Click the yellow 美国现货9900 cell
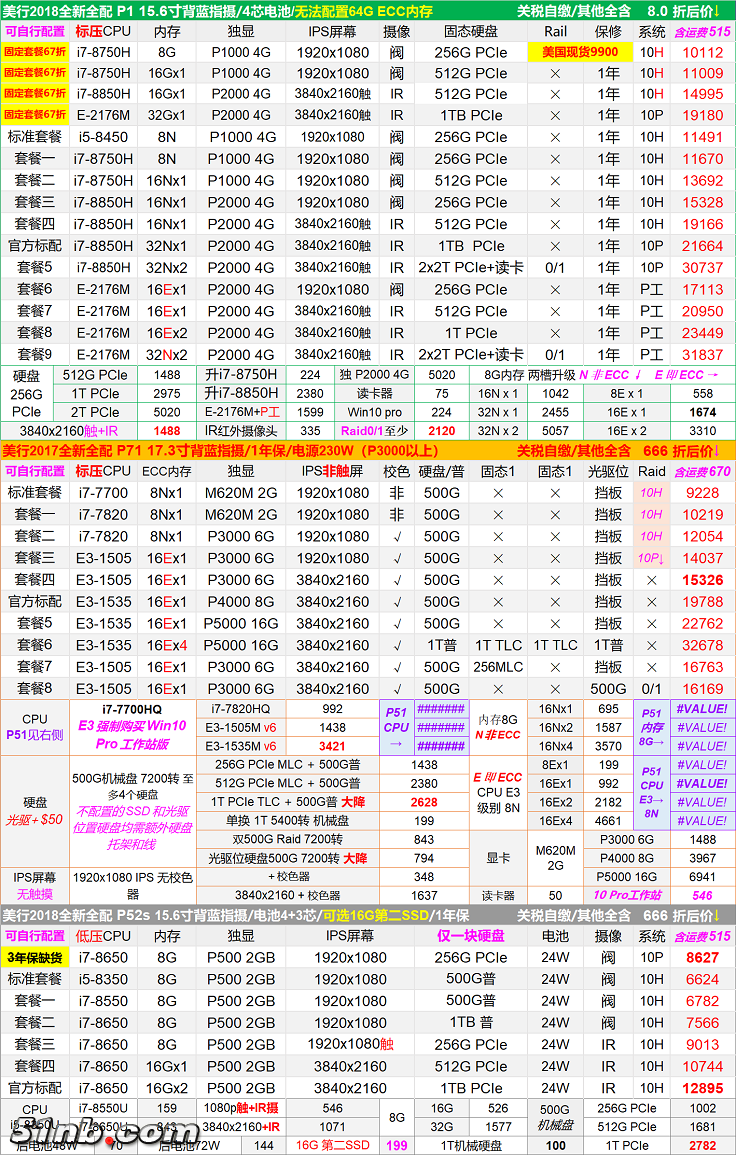The image size is (736, 1155). click(580, 52)
